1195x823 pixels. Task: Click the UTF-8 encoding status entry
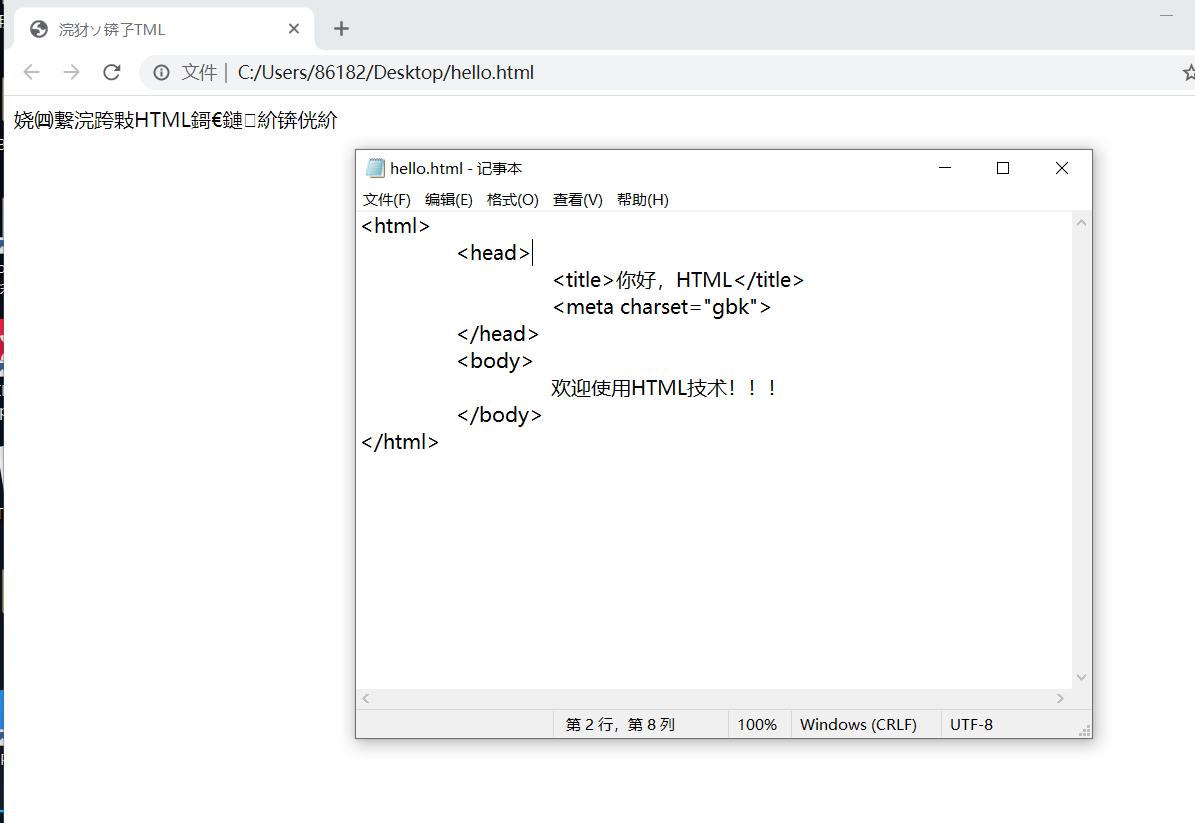pos(971,725)
